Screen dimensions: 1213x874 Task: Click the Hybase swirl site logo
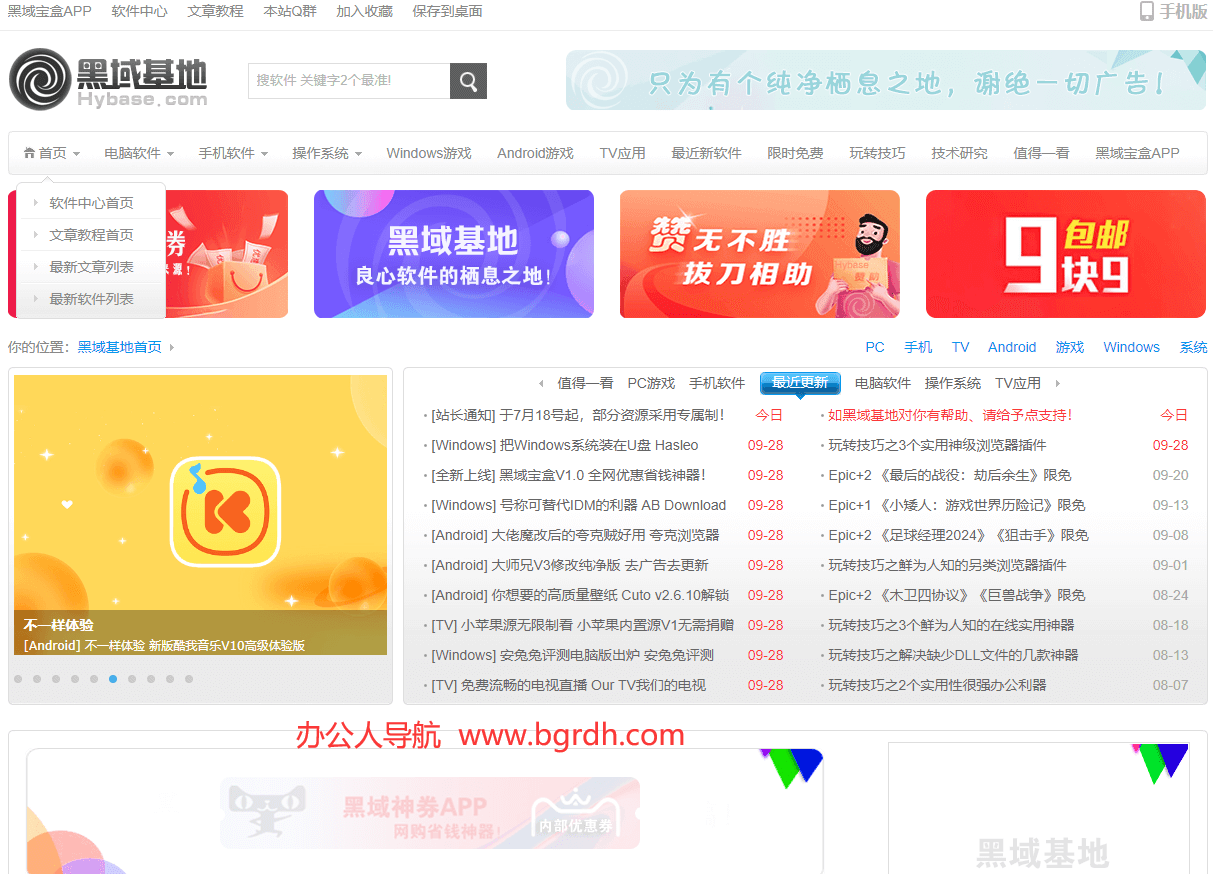(40, 79)
